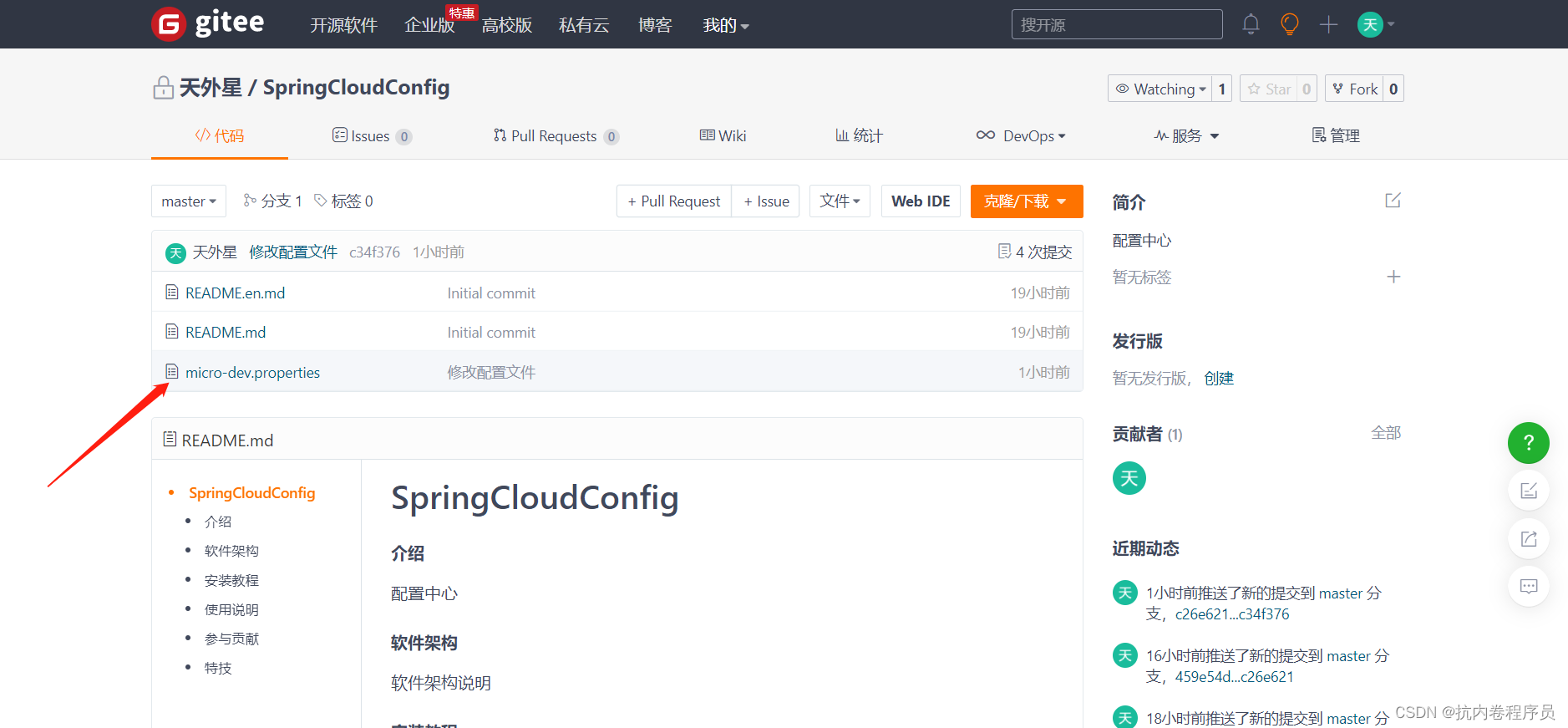The height and width of the screenshot is (728, 1568).
Task: Click the SpringCloudConfig repository title
Action: coord(357,87)
